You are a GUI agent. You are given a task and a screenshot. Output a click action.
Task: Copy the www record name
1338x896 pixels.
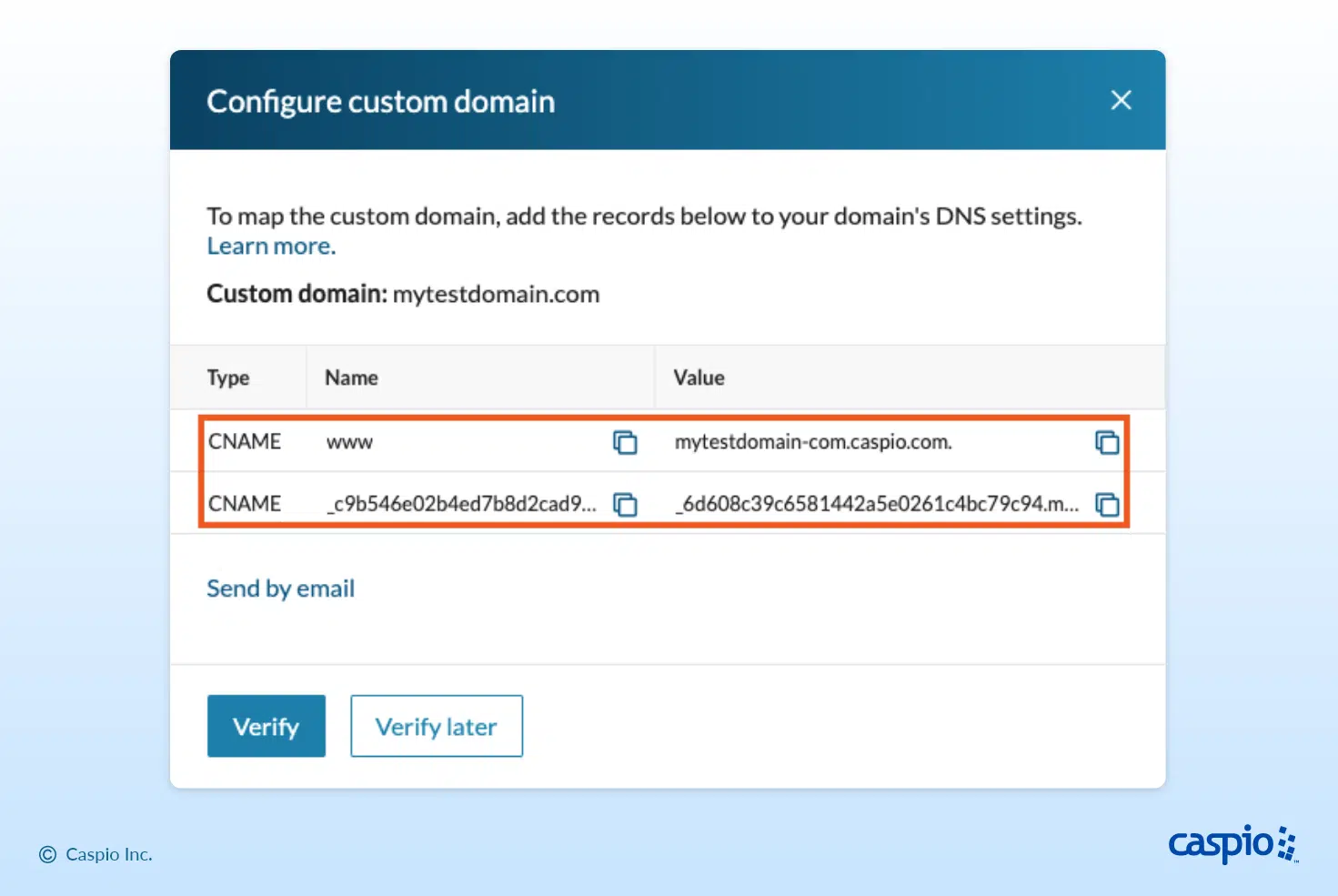625,442
